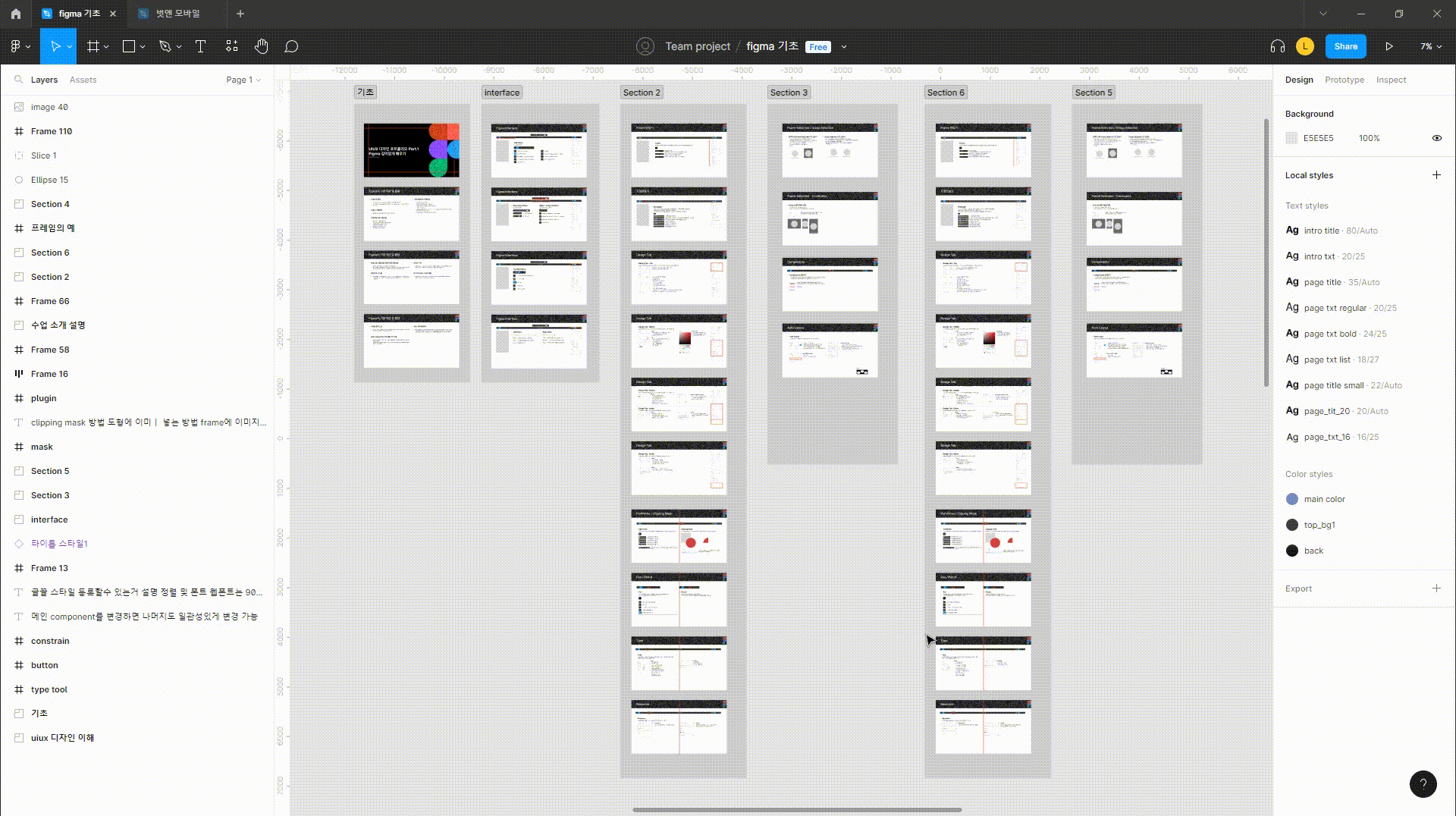1456x816 pixels.
Task: Click the figma 기초 file name
Action: [x=772, y=46]
